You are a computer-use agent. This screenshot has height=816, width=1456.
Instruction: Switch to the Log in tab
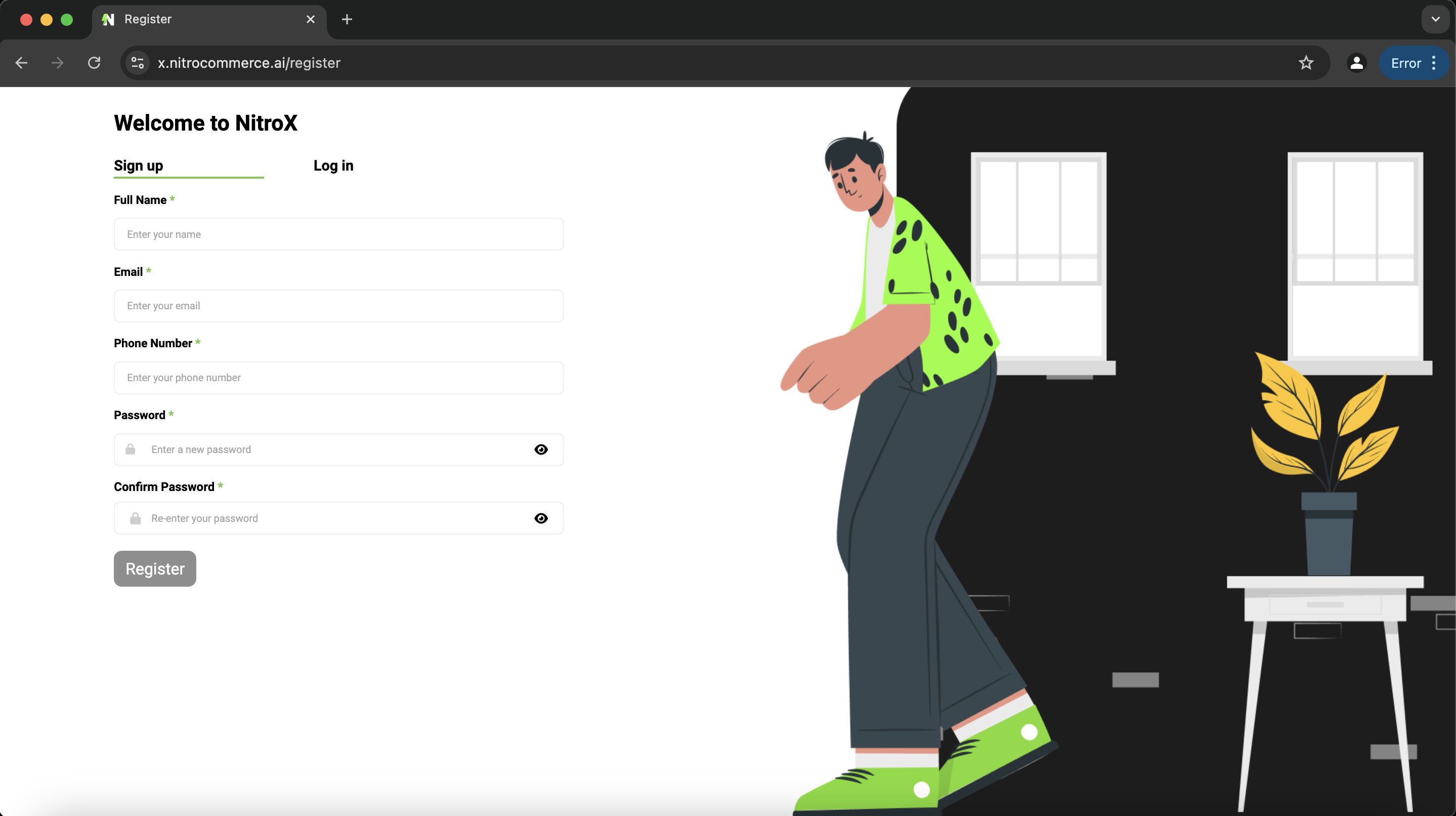click(x=333, y=166)
